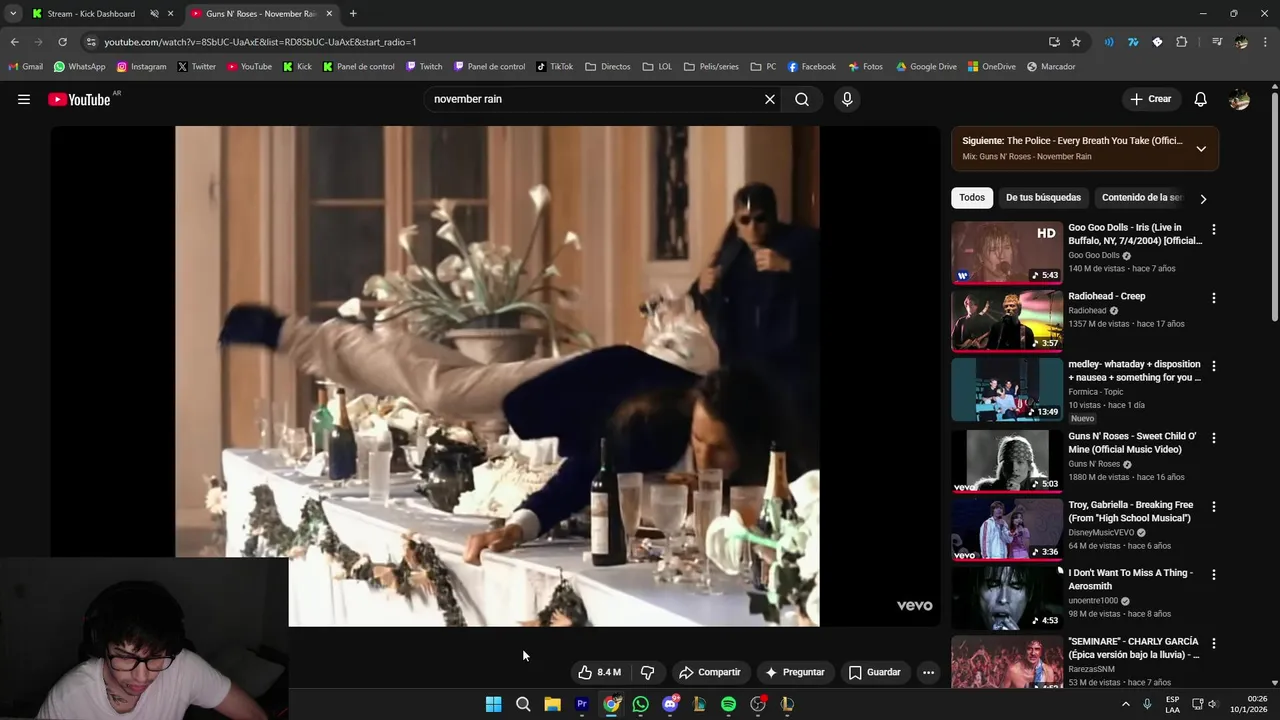Click the November Rain video player
Image resolution: width=1280 pixels, height=720 pixels.
(x=497, y=376)
